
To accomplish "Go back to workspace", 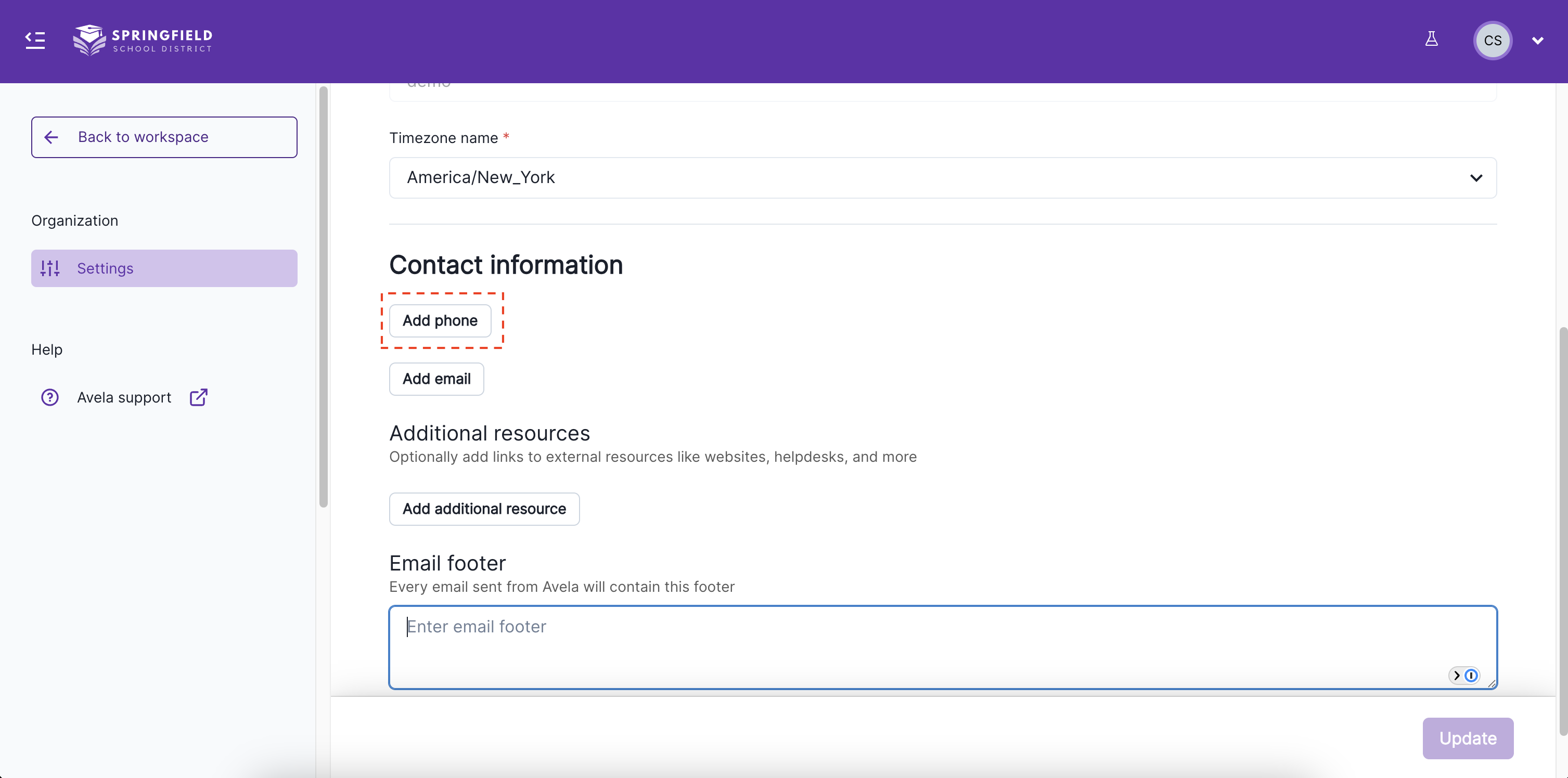I will coord(164,137).
